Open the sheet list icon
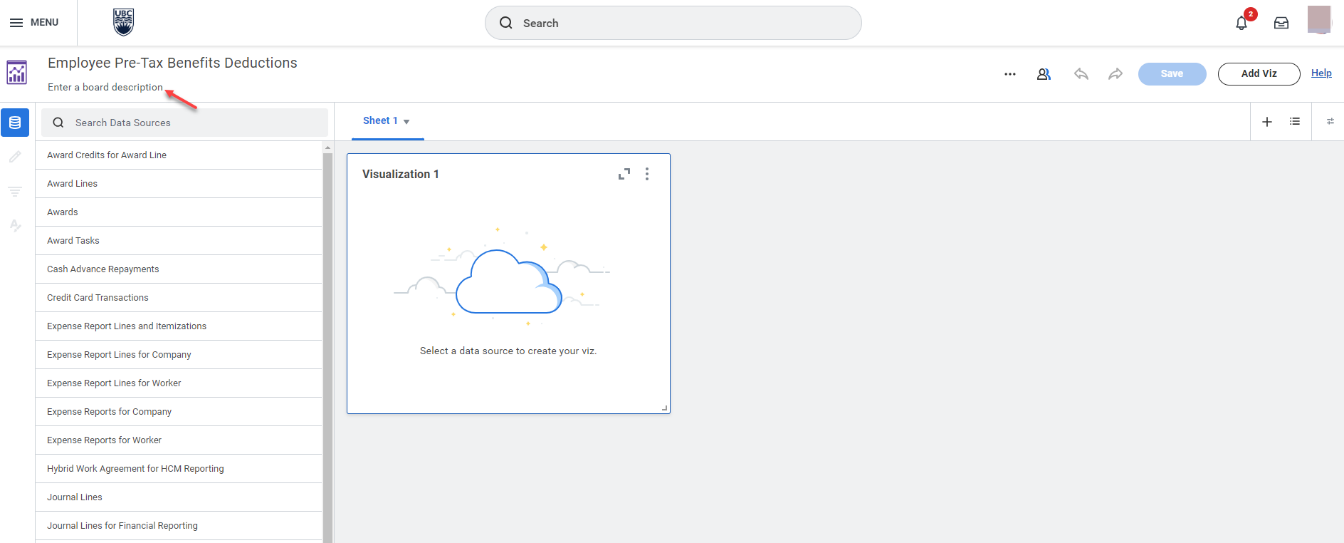This screenshot has height=543, width=1344. click(1295, 122)
